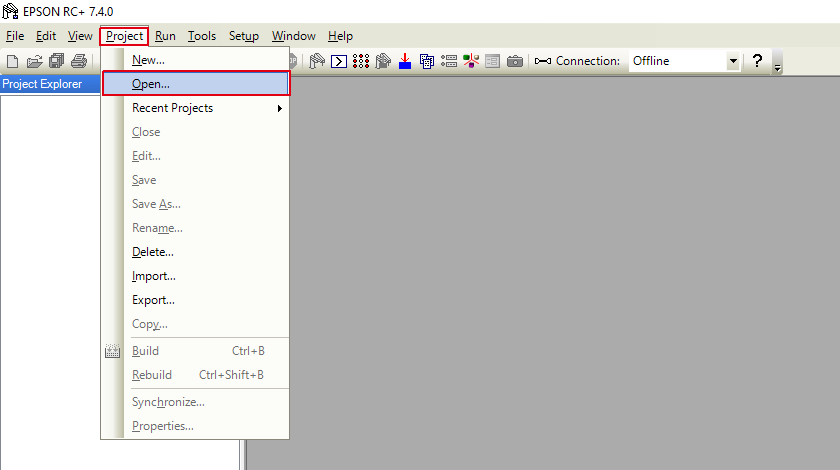Expand the Recent Projects submenu arrow

coord(280,108)
